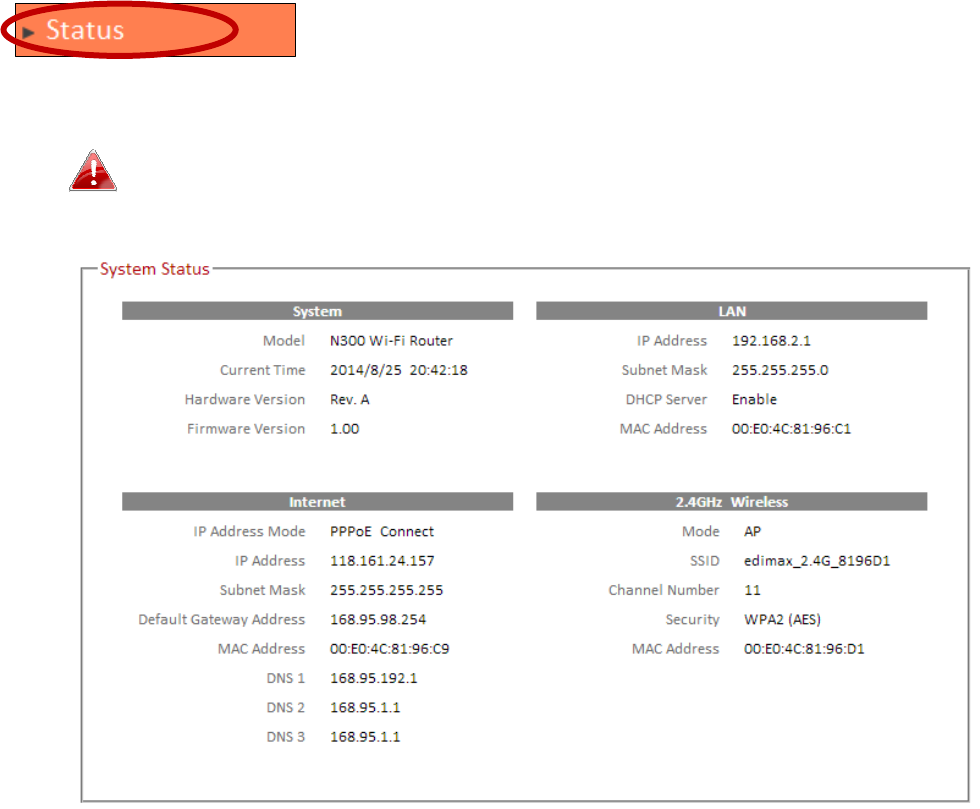
Task: Click Internet subnet mask 255.255.255.255
Action: [x=386, y=590]
